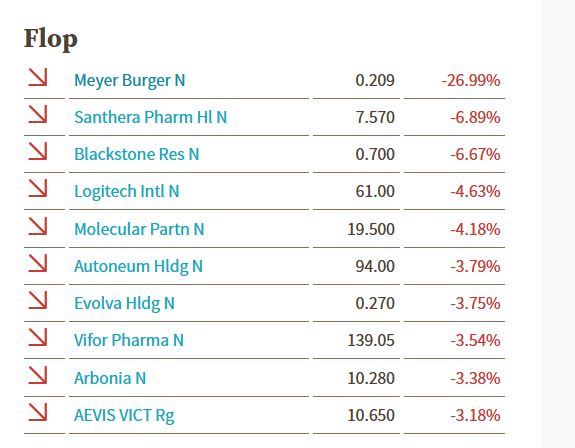Image resolution: width=575 pixels, height=448 pixels.
Task: Click the down-trend arrow next to Autoneum Hldg
Action: tap(38, 263)
